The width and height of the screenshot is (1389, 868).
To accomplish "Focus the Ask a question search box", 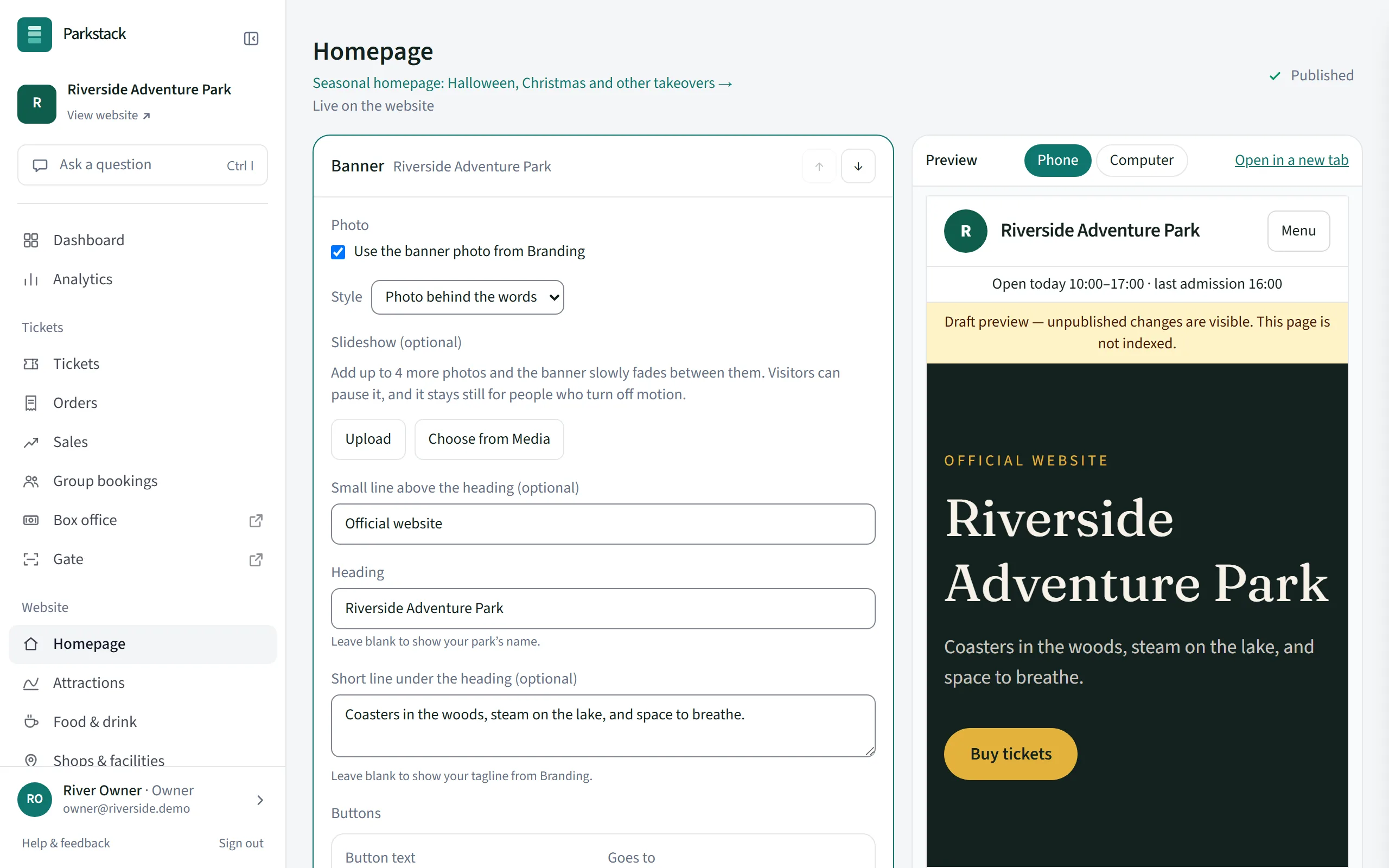I will coord(142,165).
